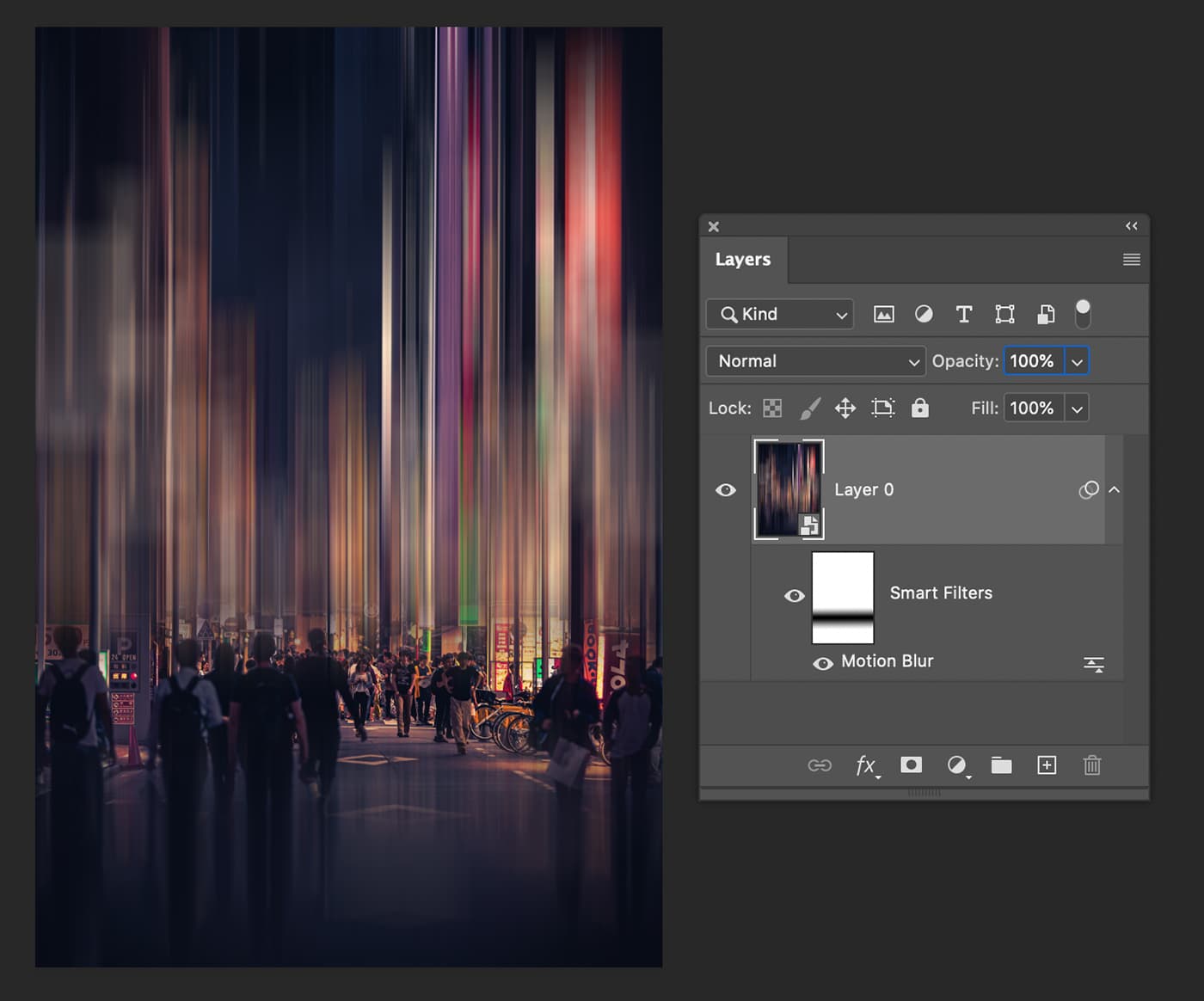Add a layer mask

point(911,765)
